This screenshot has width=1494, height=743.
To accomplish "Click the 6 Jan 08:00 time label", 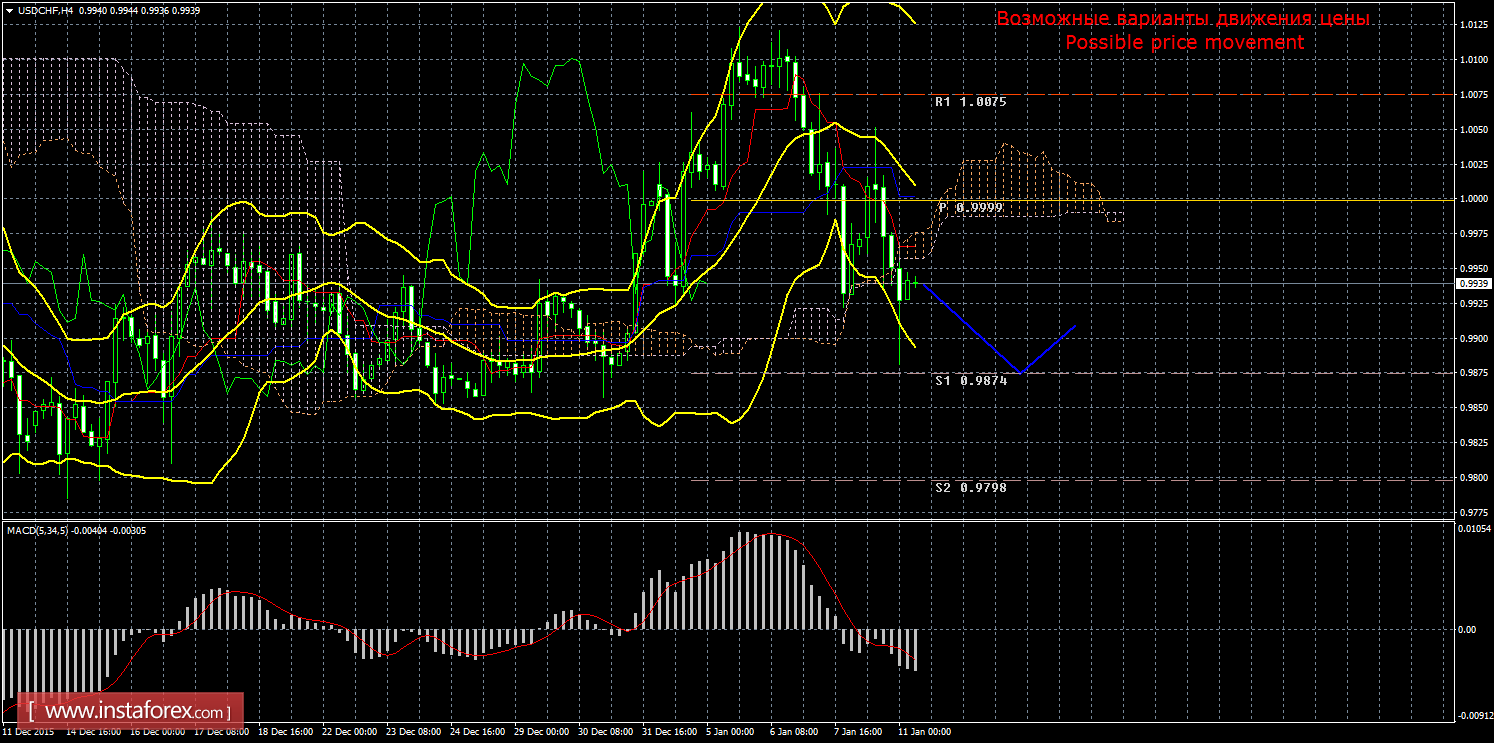I will point(794,732).
